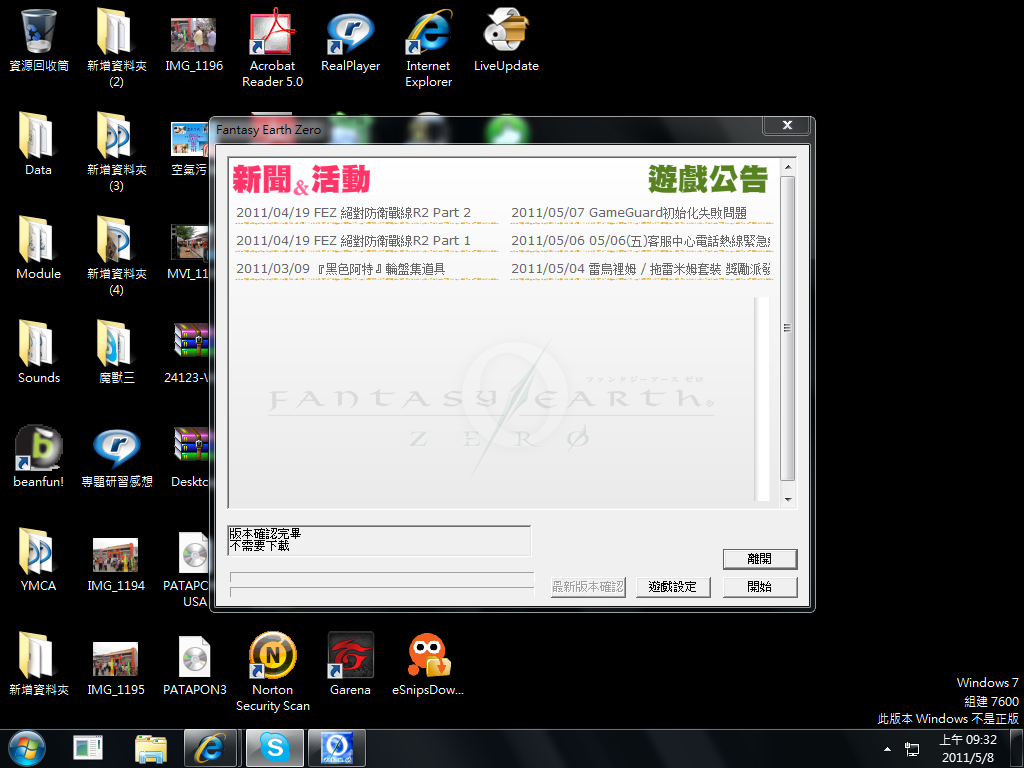Click the 最新版本確認 version check button
Image resolution: width=1024 pixels, height=768 pixels.
tap(588, 586)
